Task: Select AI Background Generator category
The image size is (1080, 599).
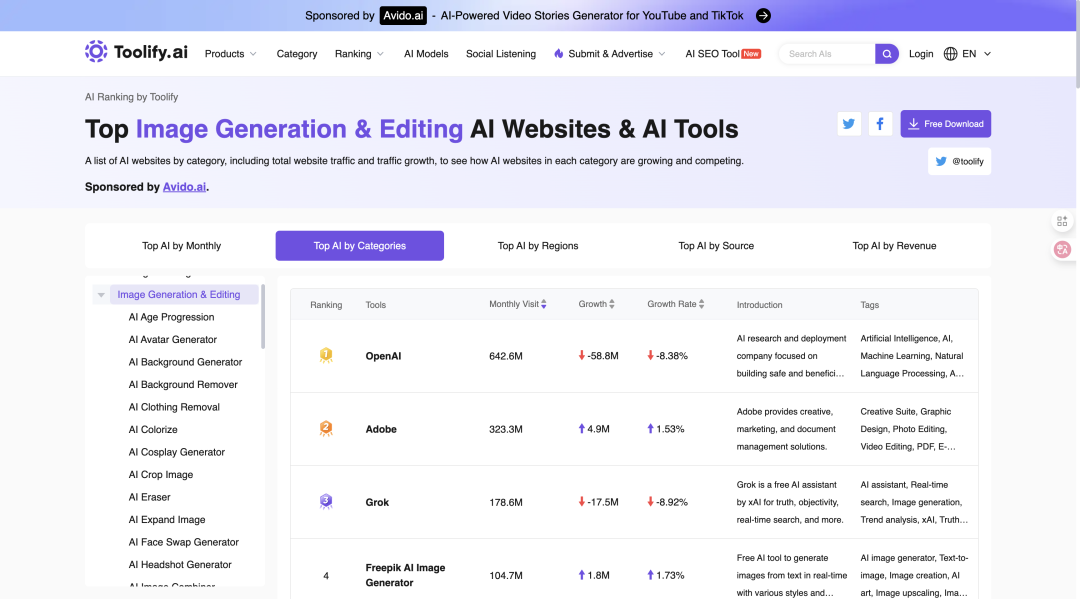Action: (x=185, y=362)
